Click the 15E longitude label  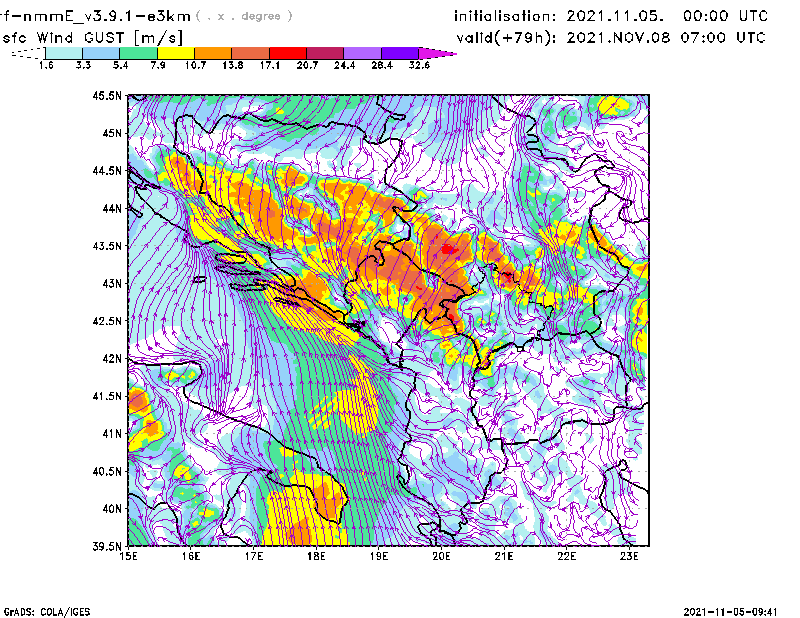pos(128,556)
